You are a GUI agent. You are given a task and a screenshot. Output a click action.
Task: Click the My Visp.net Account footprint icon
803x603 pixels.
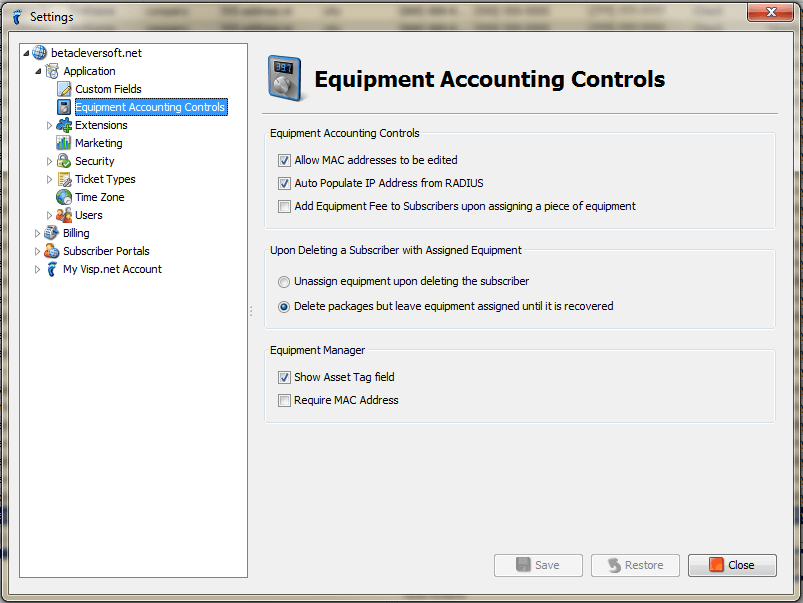coord(52,269)
